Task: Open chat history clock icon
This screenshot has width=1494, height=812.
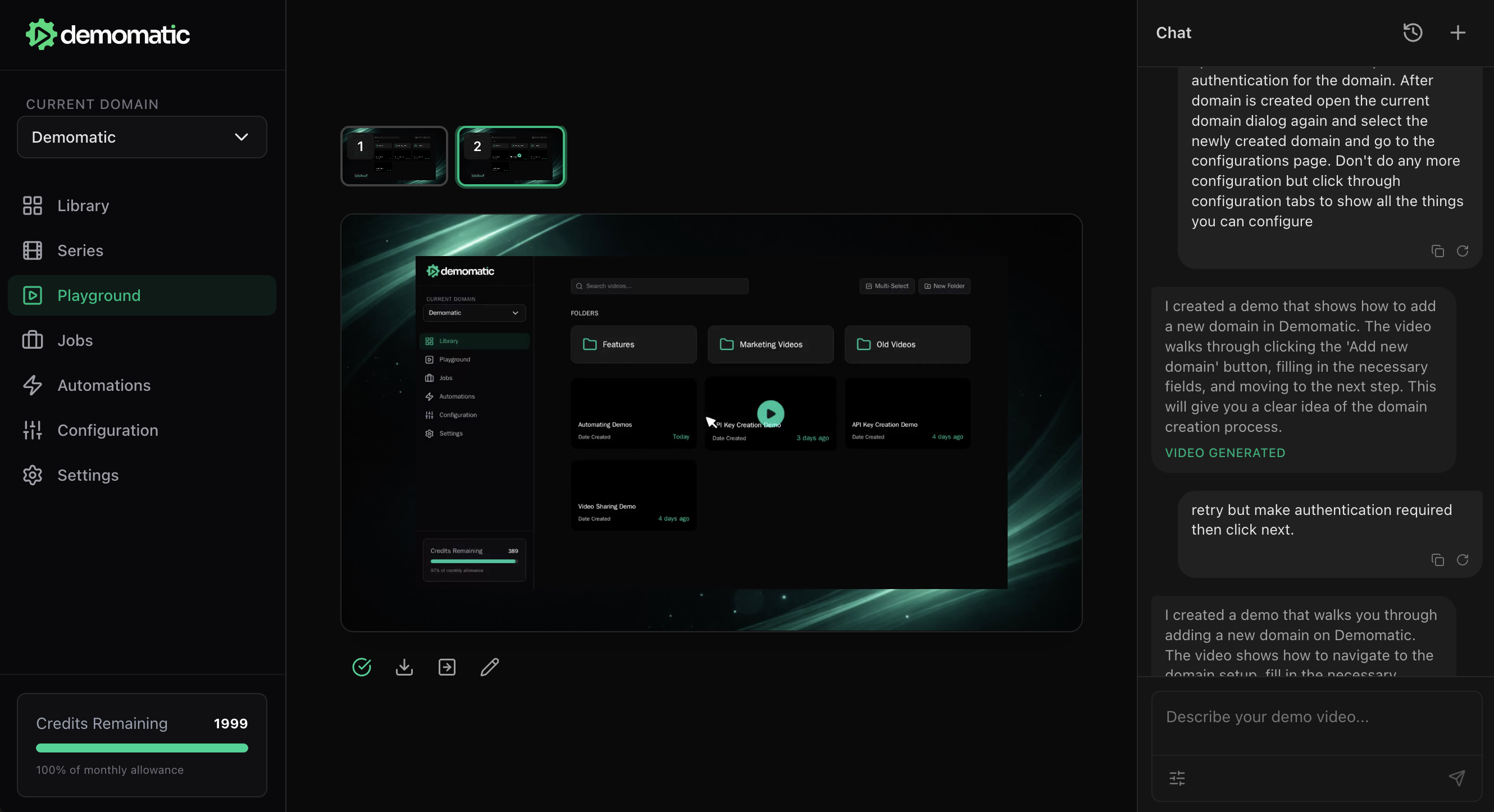Action: coord(1412,33)
